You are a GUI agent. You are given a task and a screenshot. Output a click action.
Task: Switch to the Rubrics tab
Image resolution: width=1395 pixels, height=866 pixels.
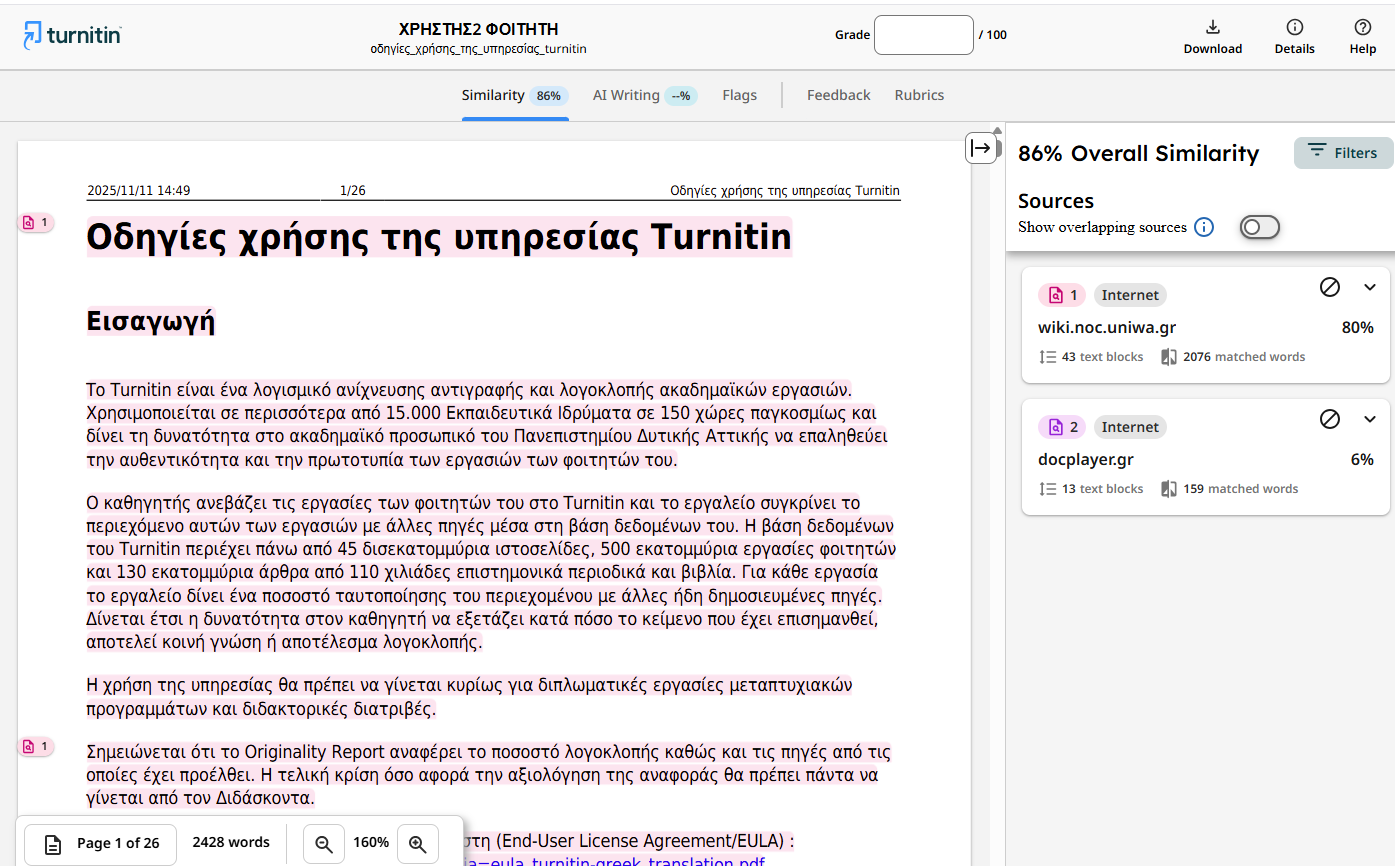tap(919, 96)
